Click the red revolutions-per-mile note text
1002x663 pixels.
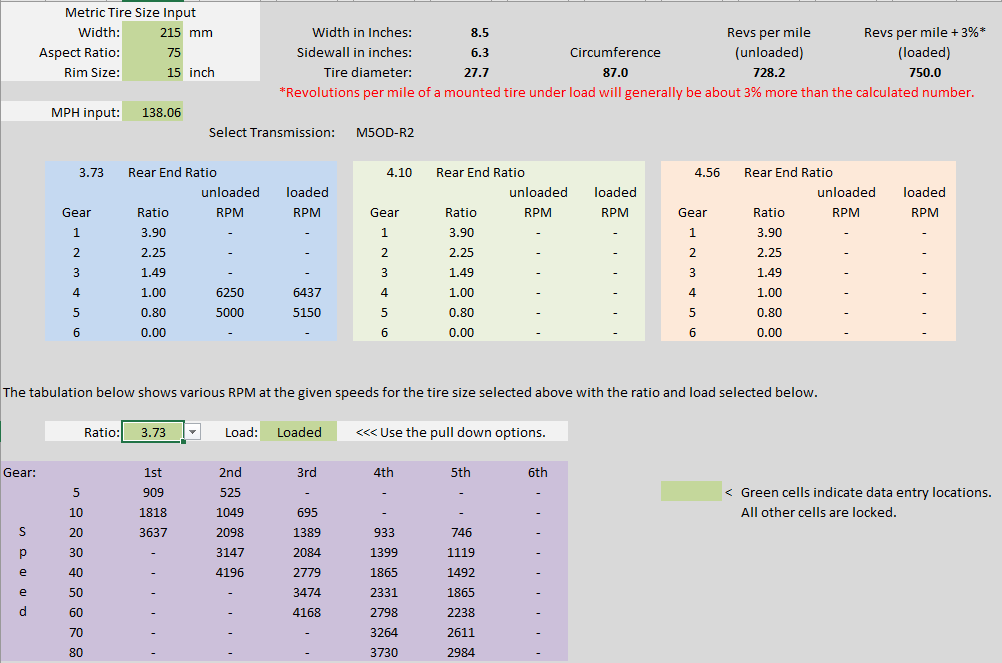coord(627,93)
